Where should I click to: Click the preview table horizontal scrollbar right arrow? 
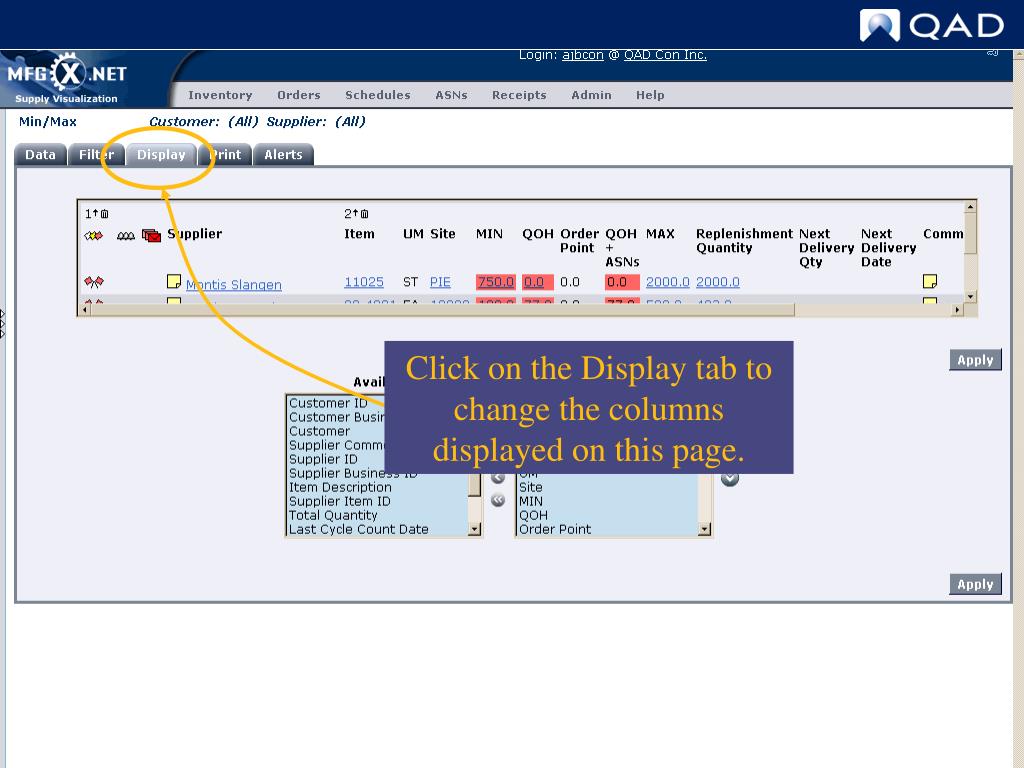tap(957, 310)
